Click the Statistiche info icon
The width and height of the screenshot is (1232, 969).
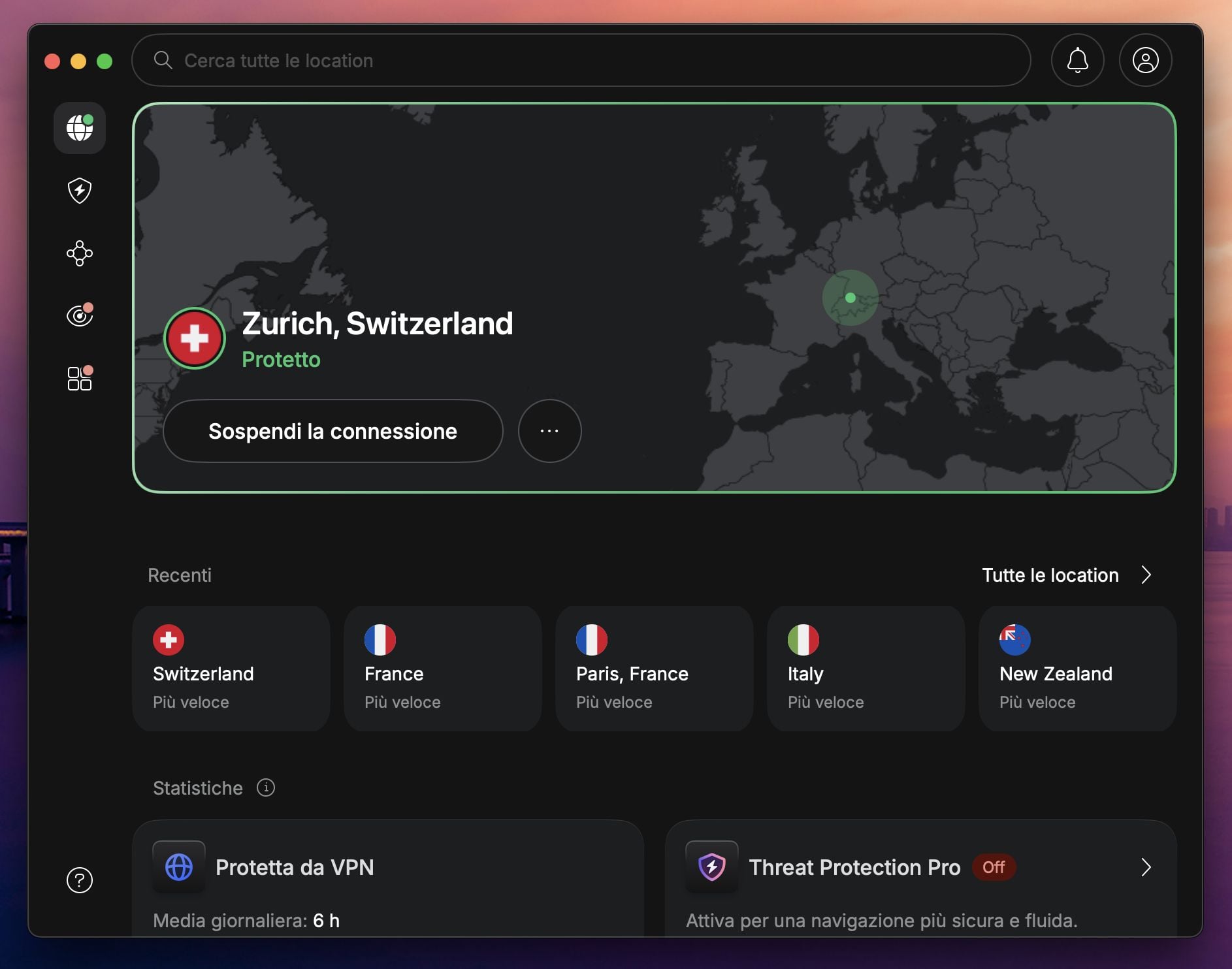(x=266, y=787)
